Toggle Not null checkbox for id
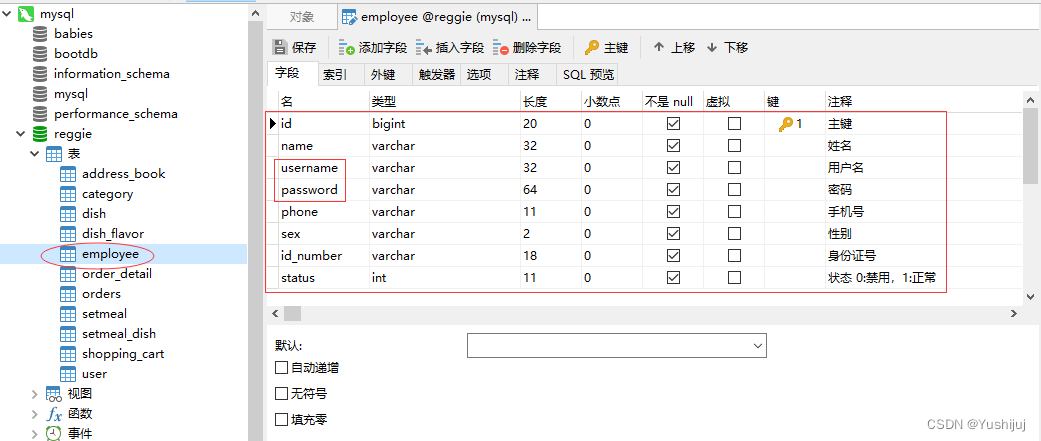Viewport: 1041px width, 441px height. point(673,124)
